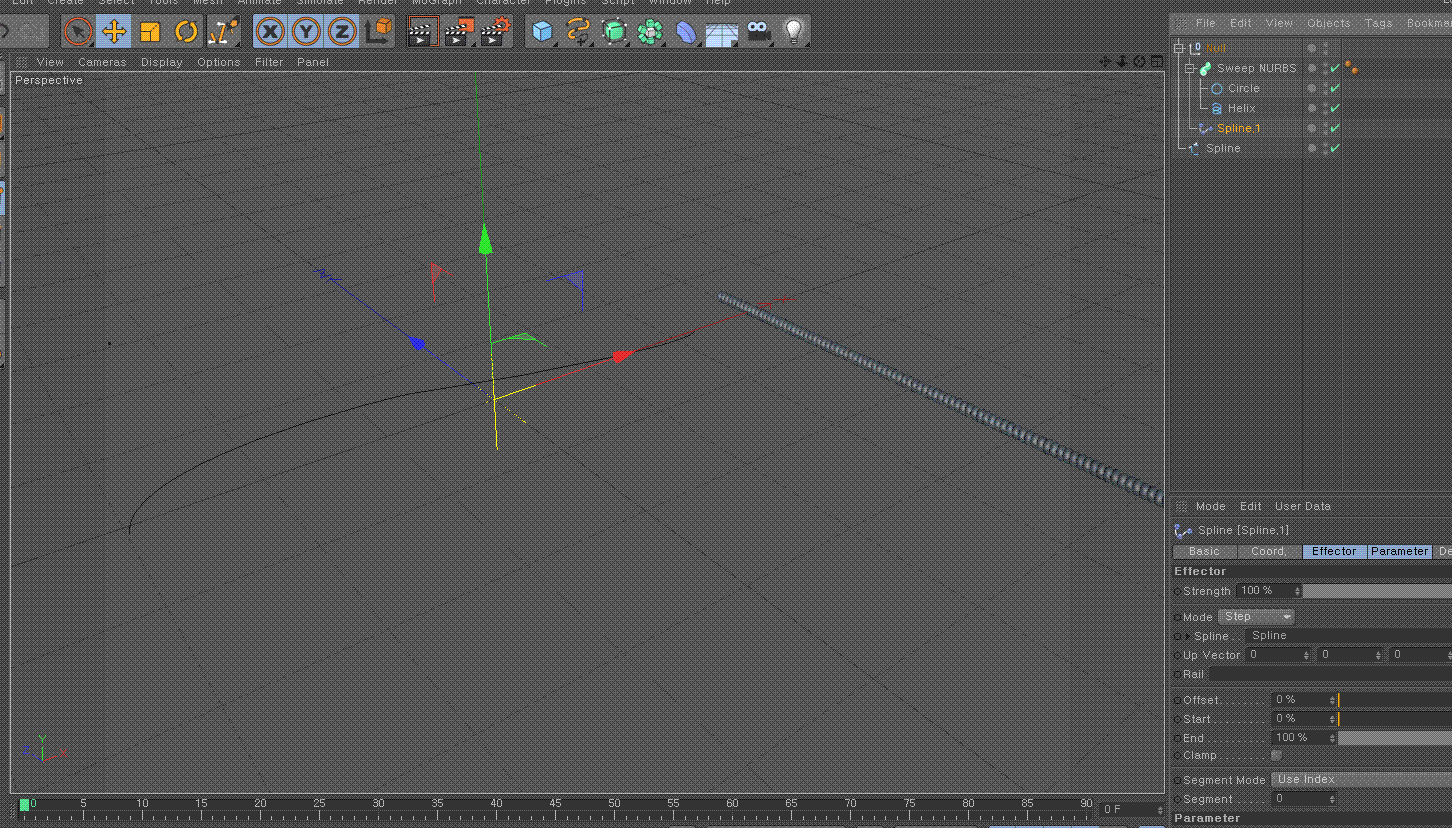Add a camera object
The width and height of the screenshot is (1452, 828).
[759, 32]
